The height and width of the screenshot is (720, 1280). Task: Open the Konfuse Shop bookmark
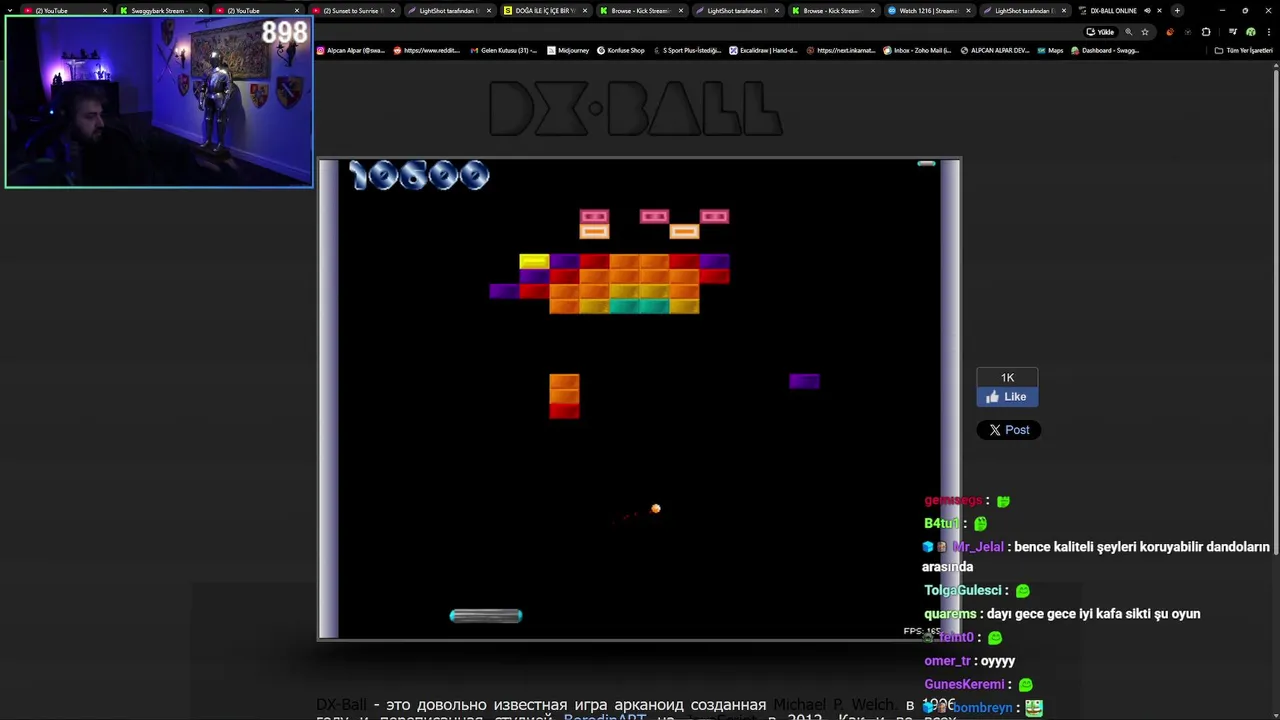pos(621,50)
